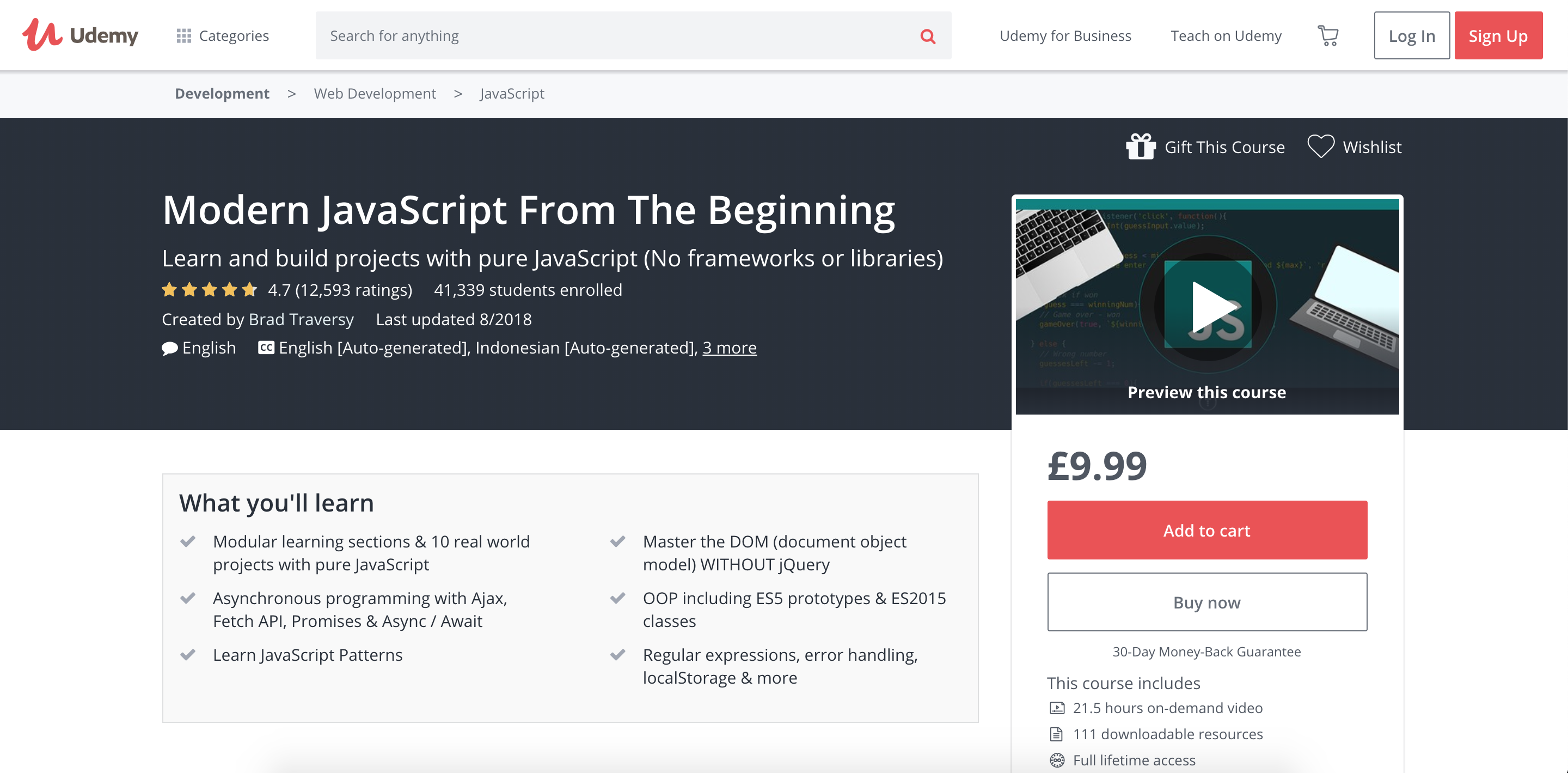Click the red Add to cart button
1568x773 pixels.
pyautogui.click(x=1206, y=530)
